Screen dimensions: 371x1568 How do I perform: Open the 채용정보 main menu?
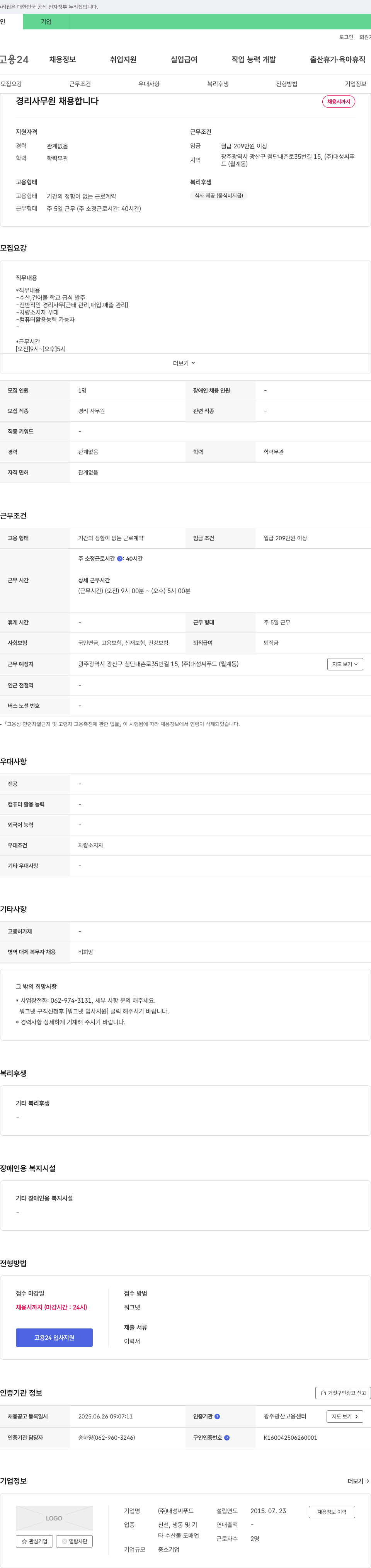click(62, 59)
